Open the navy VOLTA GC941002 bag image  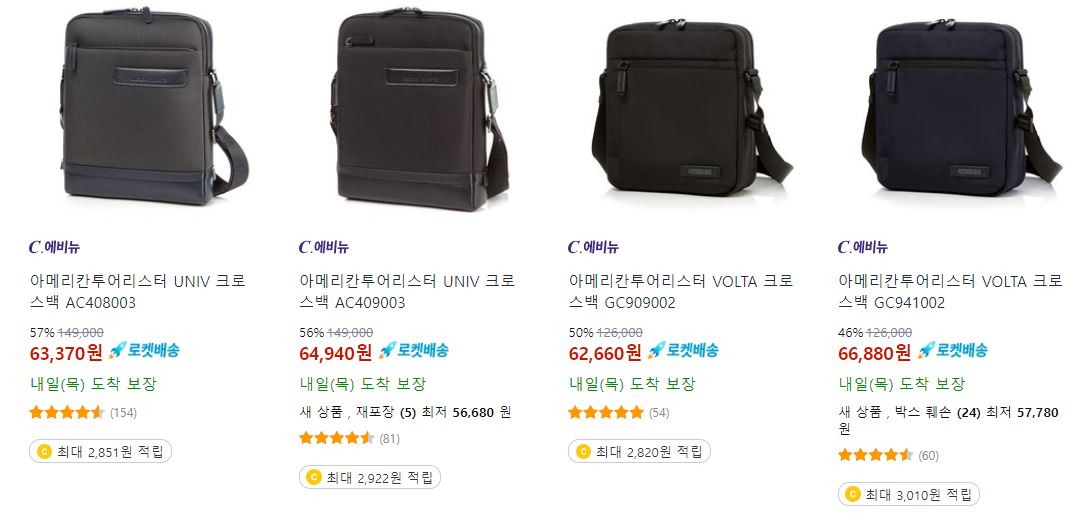tap(961, 108)
